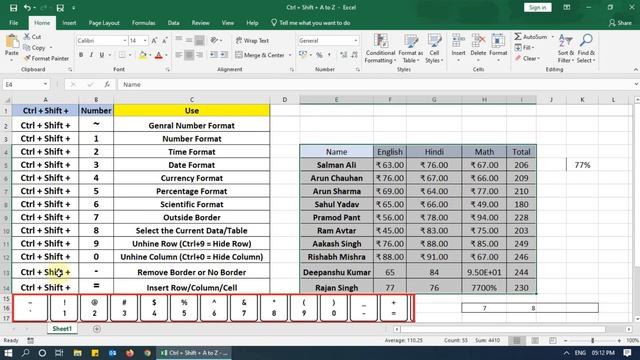Open Conditional Formatting
The height and width of the screenshot is (360, 640).
point(380,49)
